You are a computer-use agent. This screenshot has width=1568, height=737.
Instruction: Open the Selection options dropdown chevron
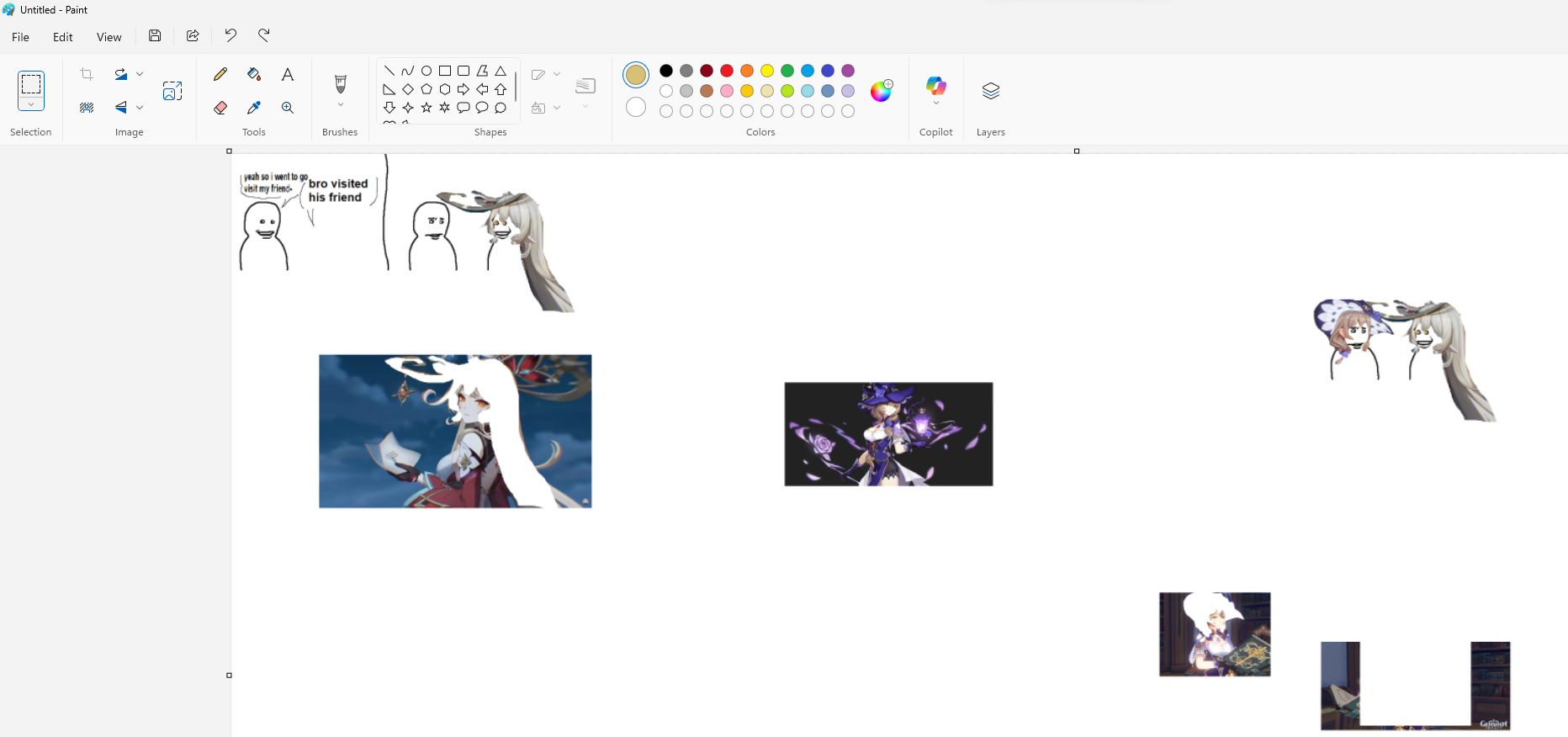(x=31, y=105)
